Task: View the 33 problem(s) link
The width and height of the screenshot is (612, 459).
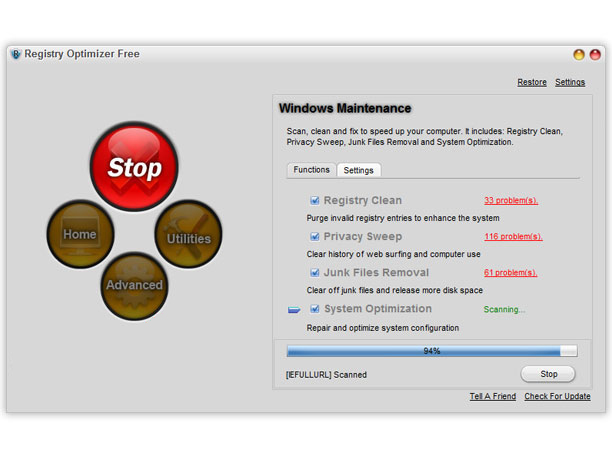Action: click(511, 201)
